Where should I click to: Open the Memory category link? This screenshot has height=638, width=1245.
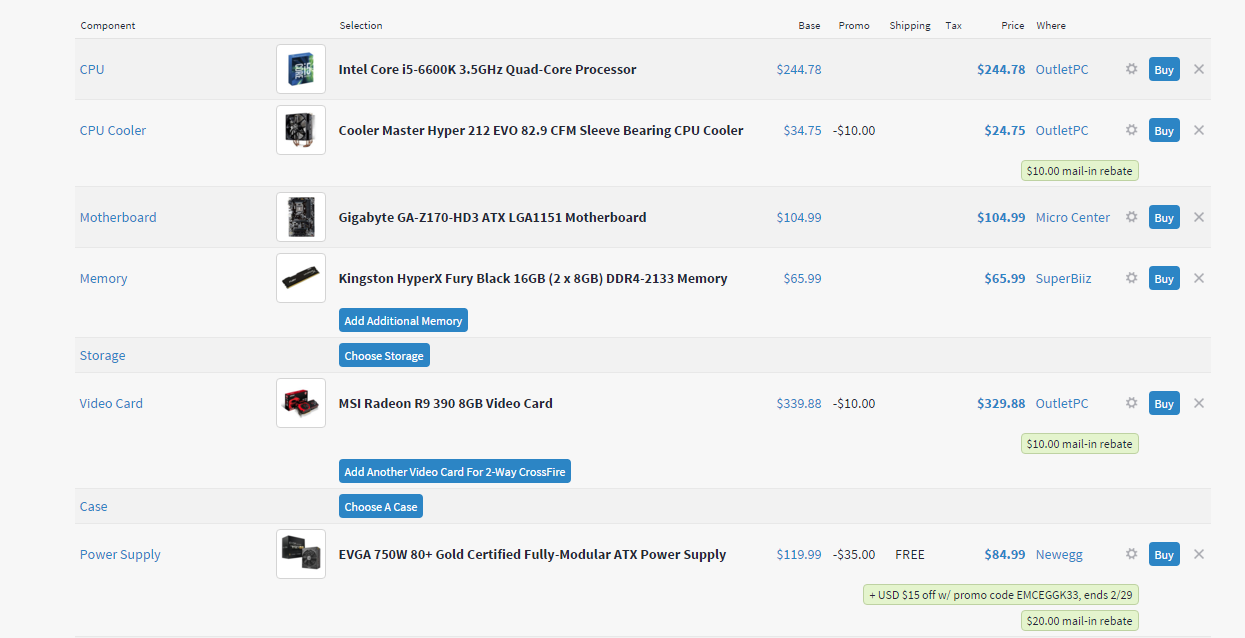104,278
